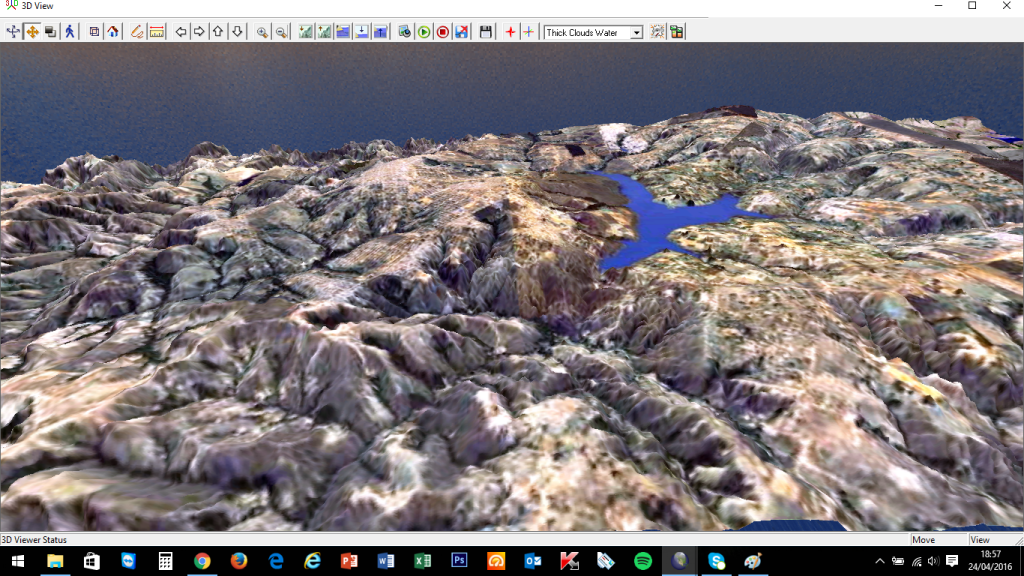Viewport: 1024px width, 576px height.
Task: Click the up arrow navigation button
Action: [x=218, y=32]
